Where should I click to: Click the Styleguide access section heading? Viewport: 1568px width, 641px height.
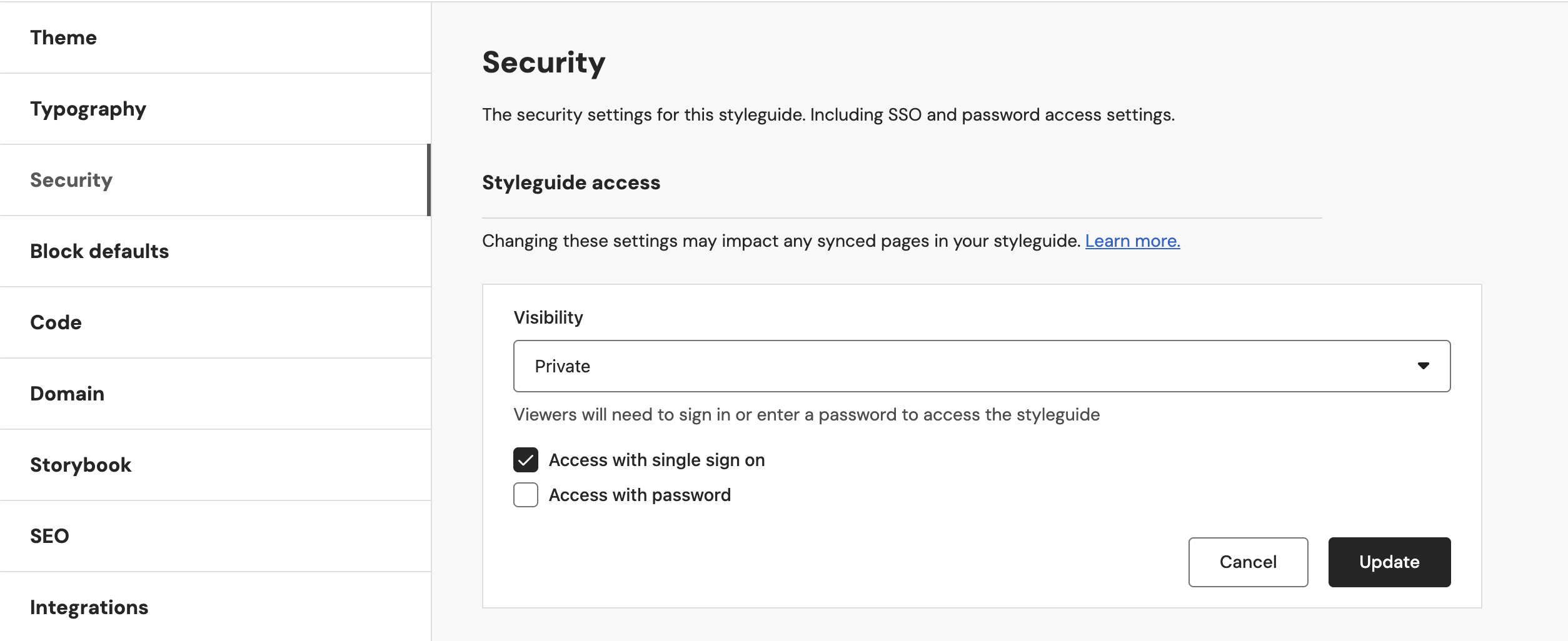point(571,182)
